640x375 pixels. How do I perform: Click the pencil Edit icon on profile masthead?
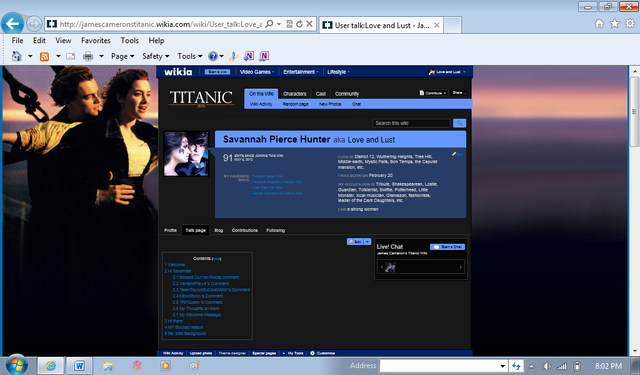[457, 154]
